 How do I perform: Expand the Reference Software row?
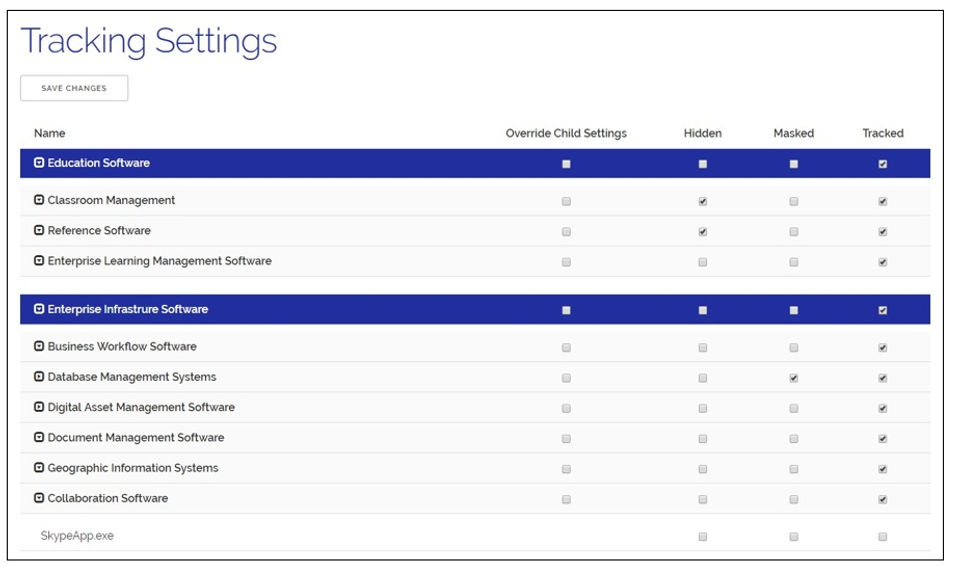point(39,230)
